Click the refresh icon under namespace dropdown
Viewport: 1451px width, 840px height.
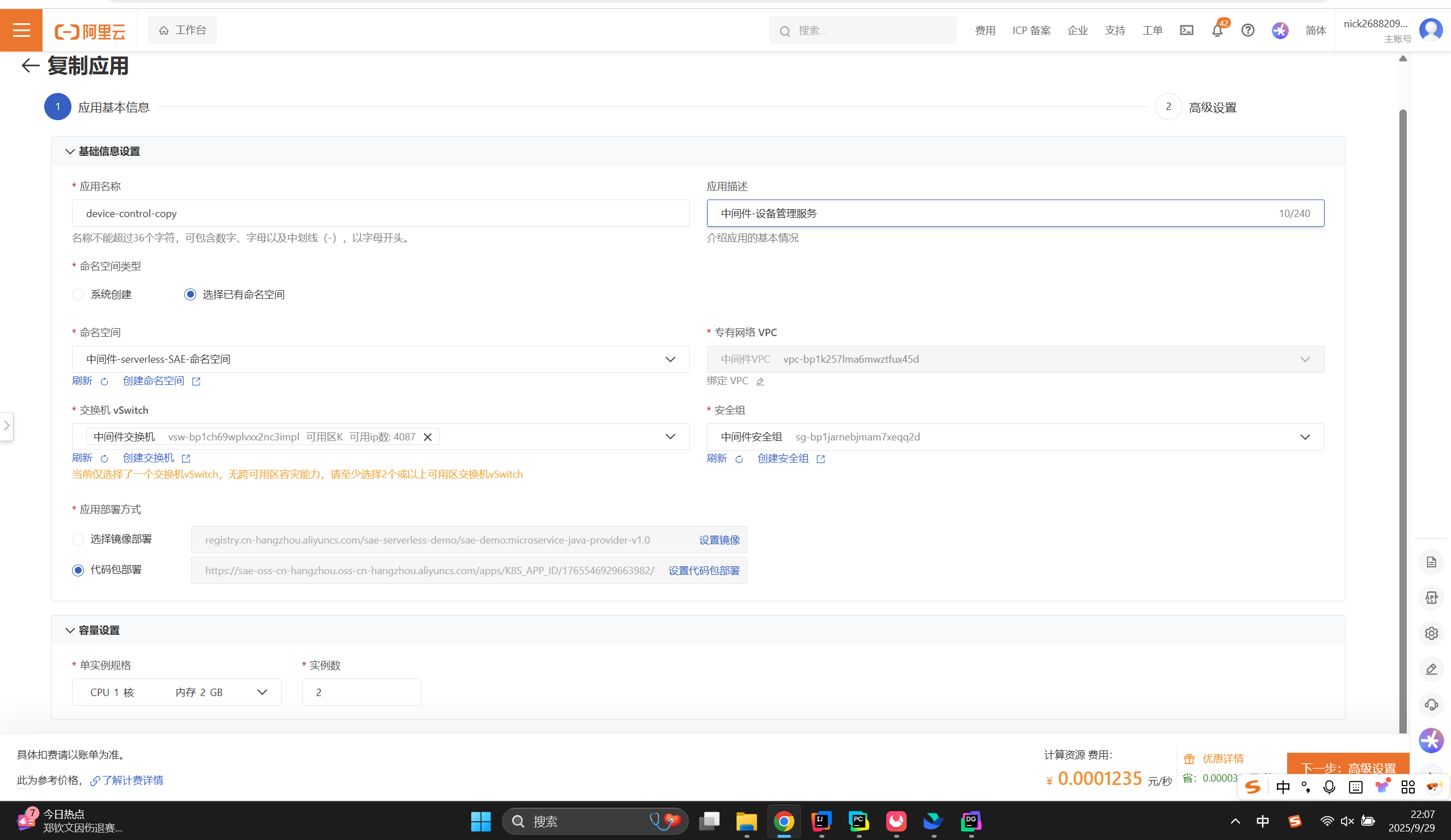point(104,381)
